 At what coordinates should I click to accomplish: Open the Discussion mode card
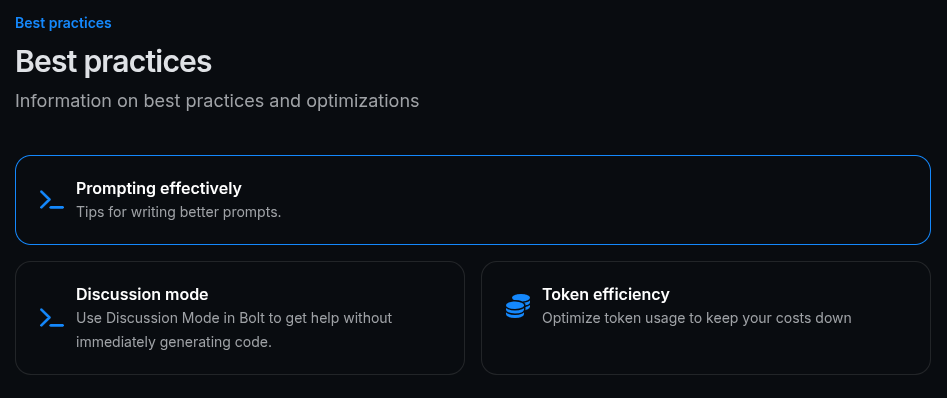(240, 318)
